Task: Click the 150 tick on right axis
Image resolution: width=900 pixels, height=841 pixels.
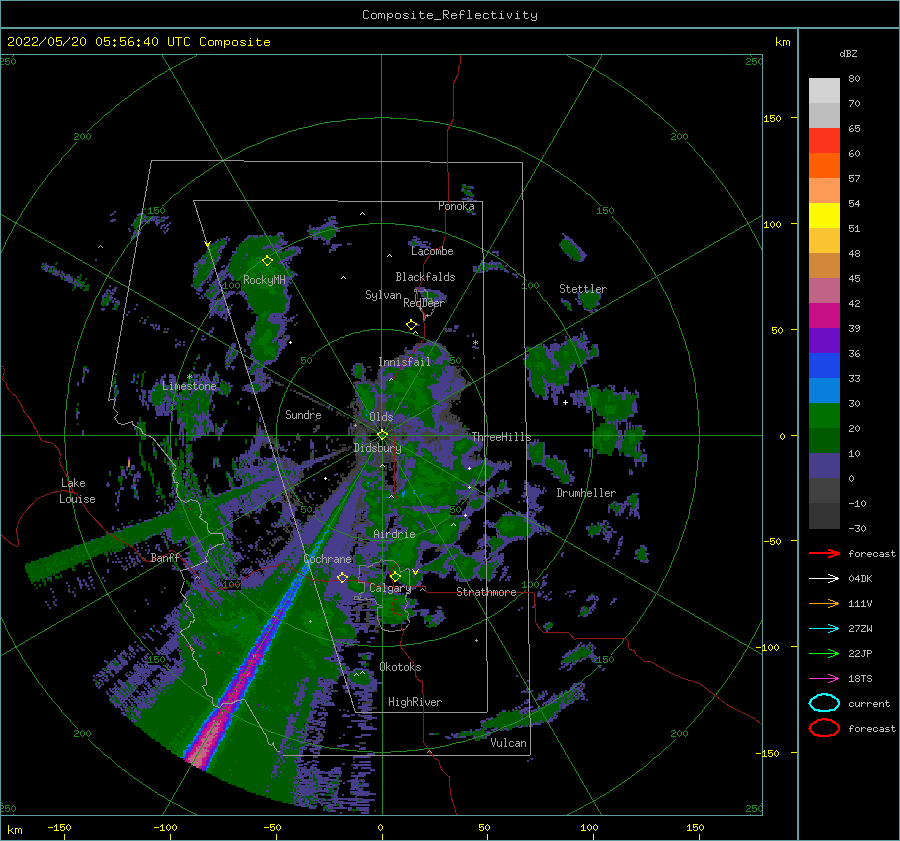Action: coord(772,118)
